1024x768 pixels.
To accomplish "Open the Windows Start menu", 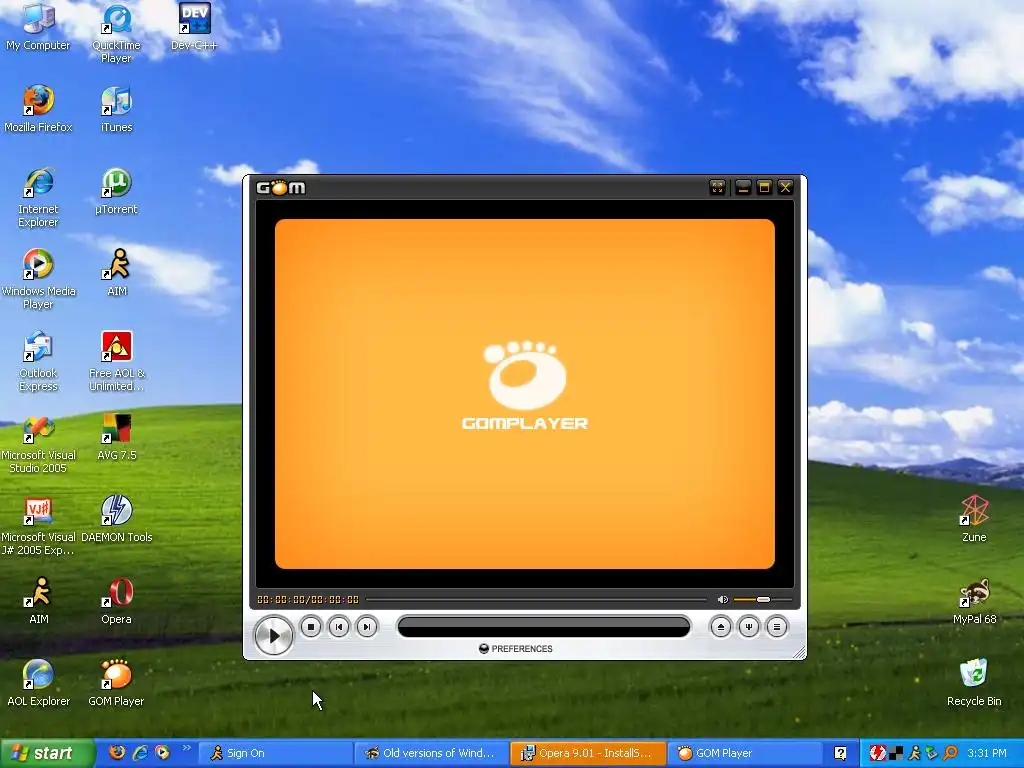I will pyautogui.click(x=47, y=754).
